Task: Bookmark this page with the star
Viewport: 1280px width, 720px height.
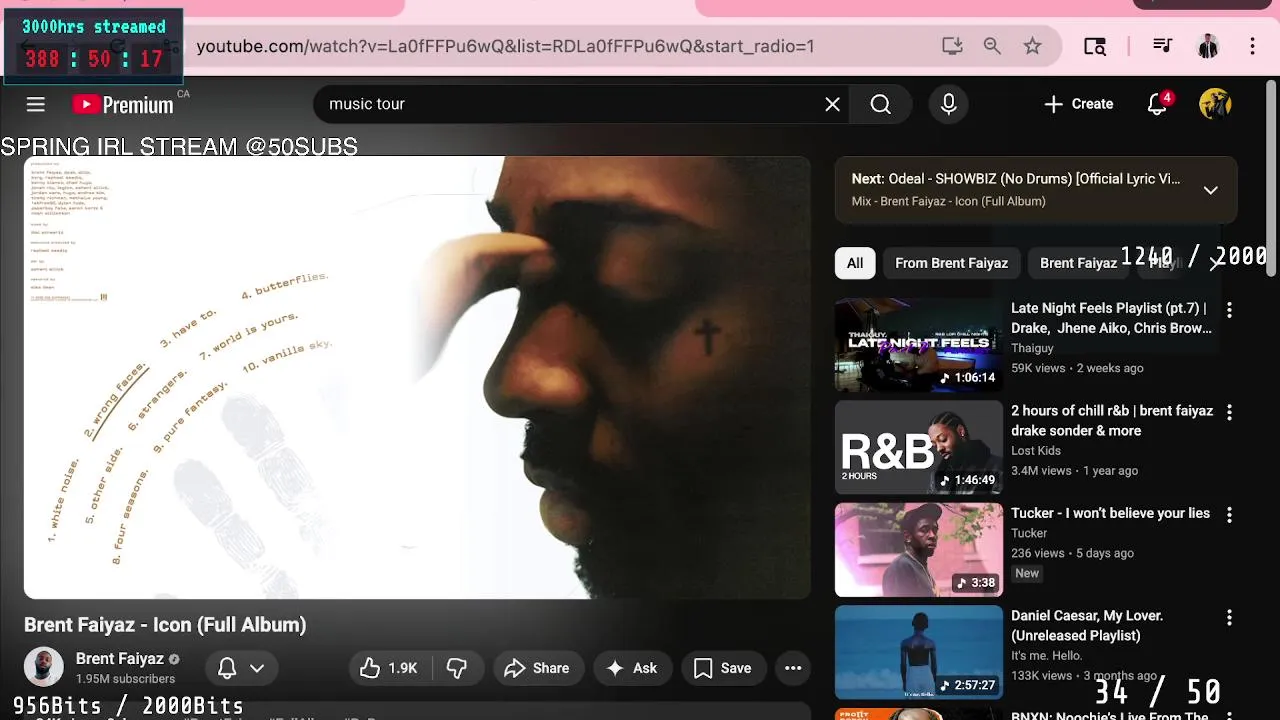Action: (x=1032, y=46)
